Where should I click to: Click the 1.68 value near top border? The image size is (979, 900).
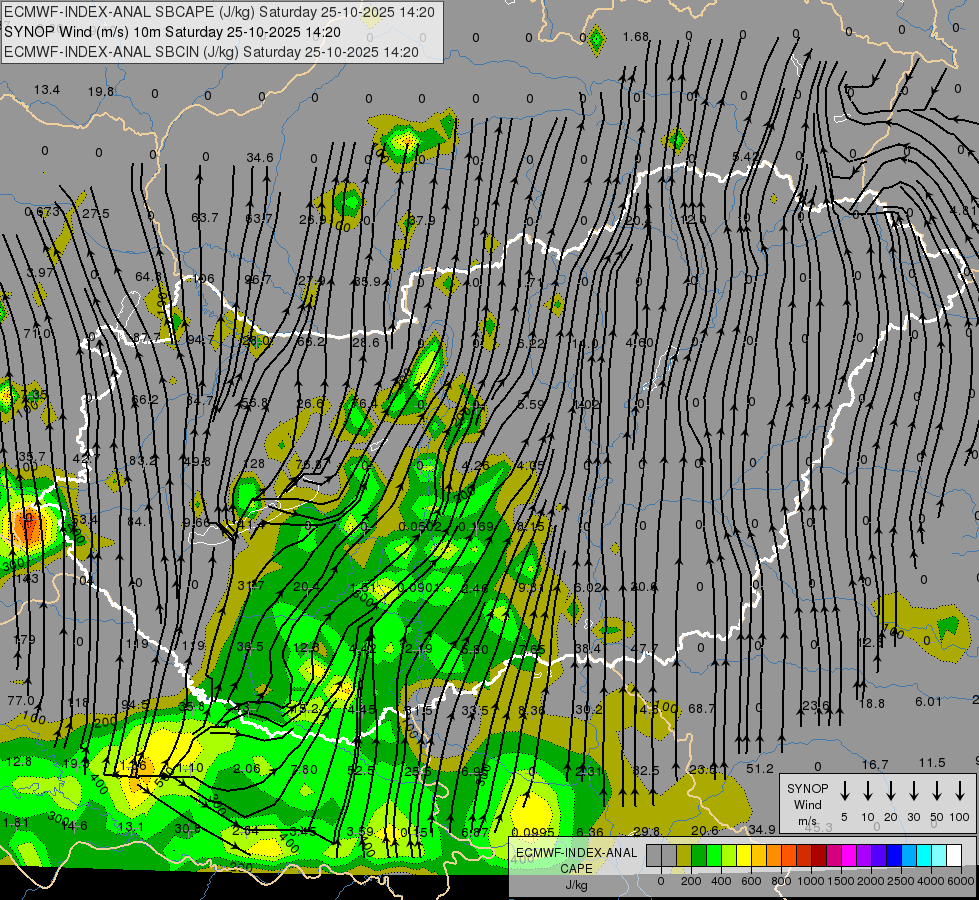[x=636, y=37]
